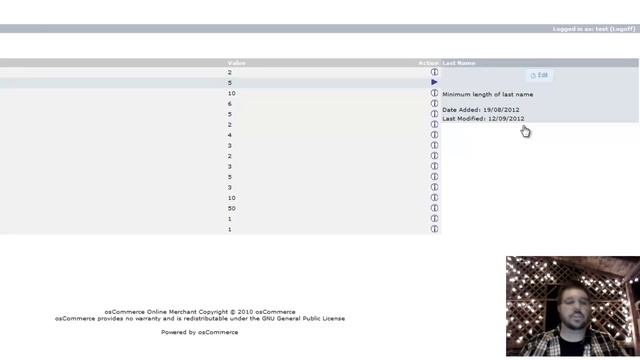Click info icon of the 1 row just below 50
The height and width of the screenshot is (360, 640).
coord(434,219)
